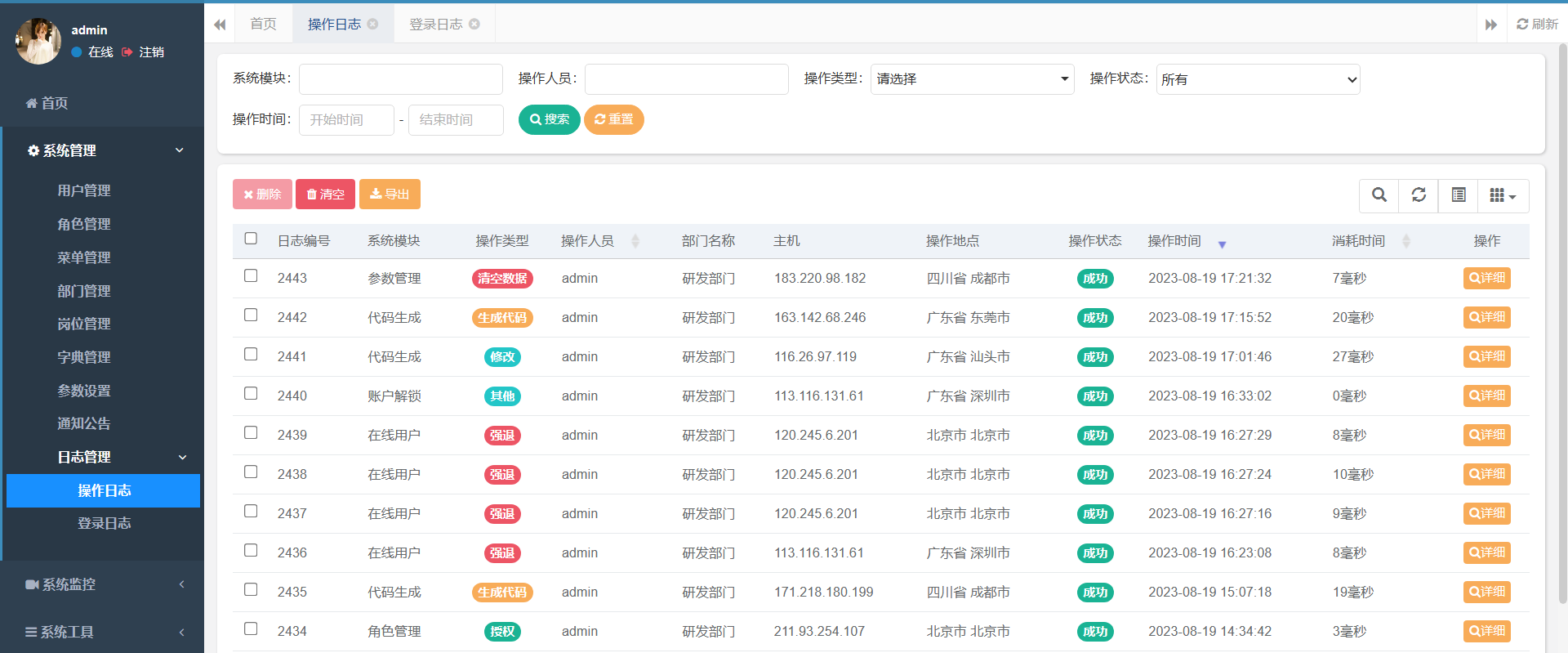Screen dimensions: 1568x653
Task: Open 详细 for log 2434
Action: [1487, 631]
